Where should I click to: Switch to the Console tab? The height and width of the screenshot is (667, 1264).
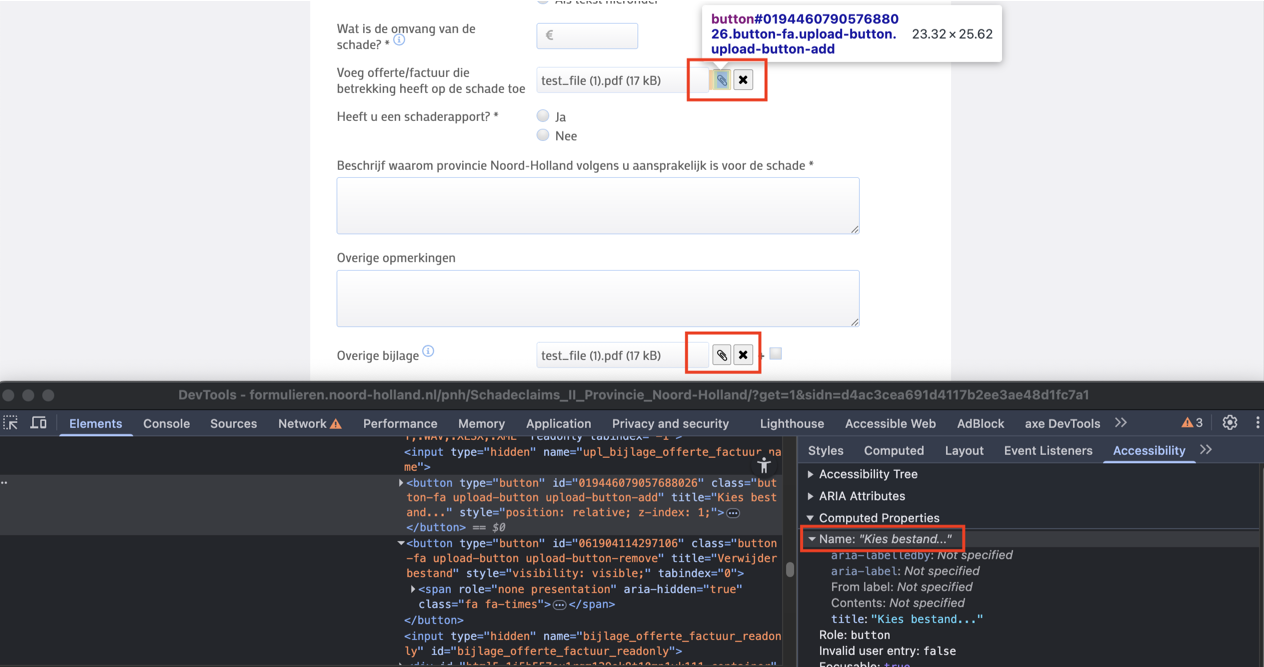tap(166, 423)
